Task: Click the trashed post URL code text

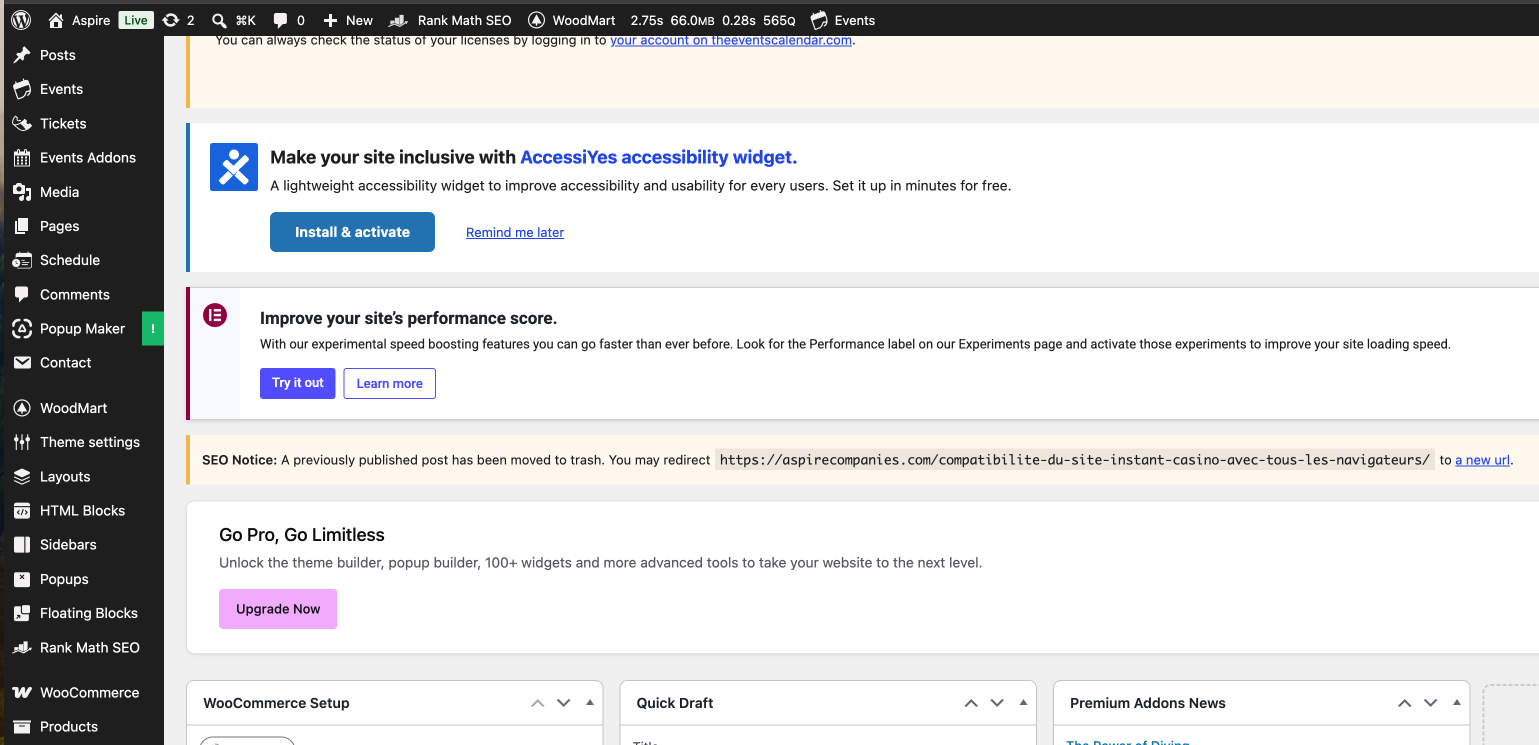Action: [x=1075, y=460]
